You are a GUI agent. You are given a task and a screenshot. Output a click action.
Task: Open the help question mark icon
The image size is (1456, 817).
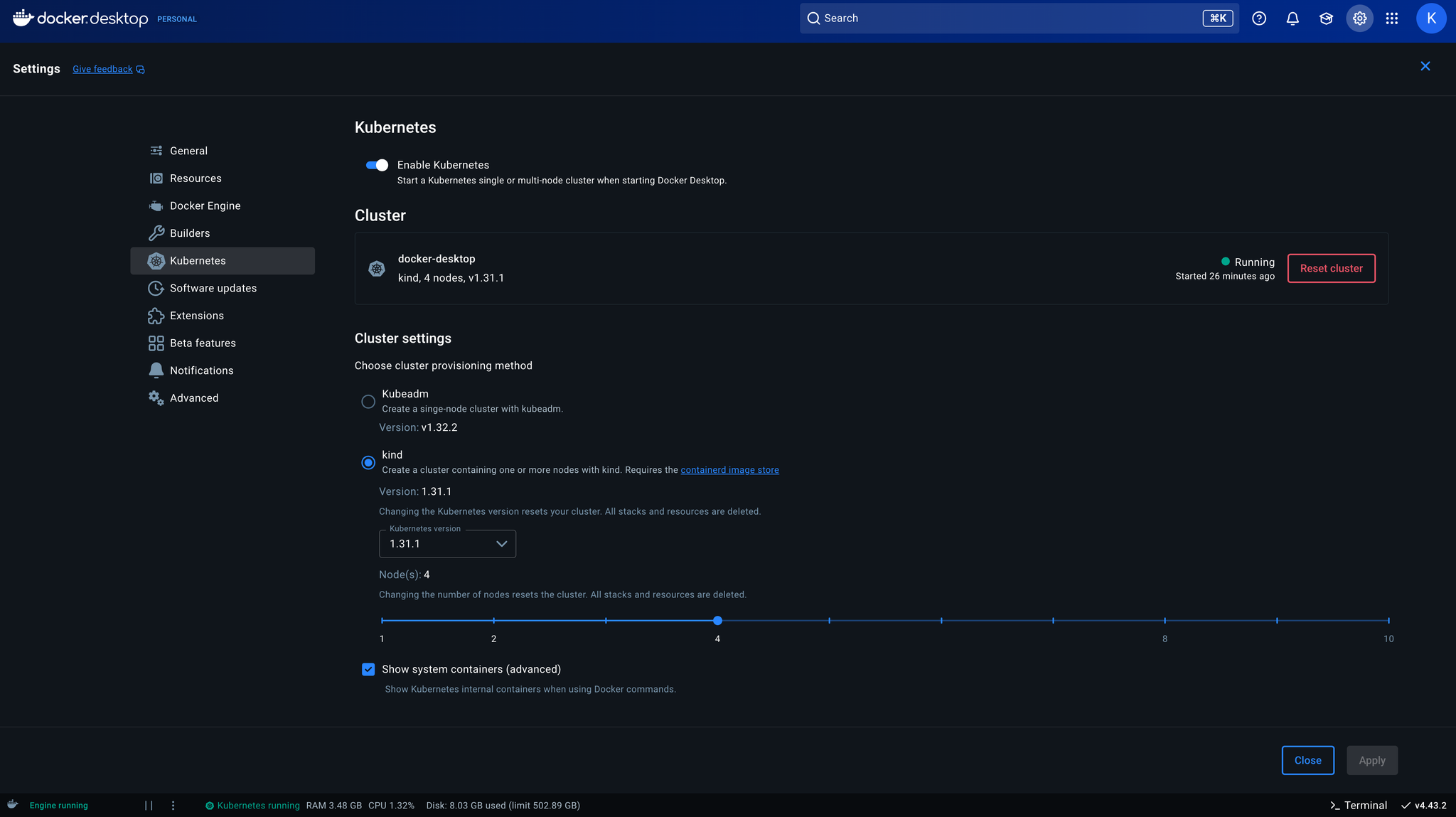pyautogui.click(x=1259, y=18)
